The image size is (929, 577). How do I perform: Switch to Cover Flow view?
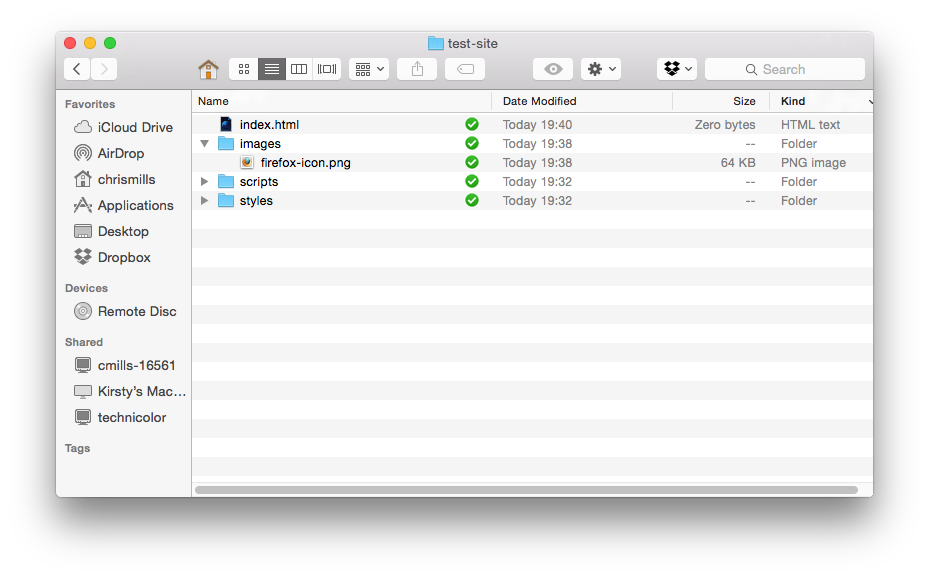click(x=326, y=68)
